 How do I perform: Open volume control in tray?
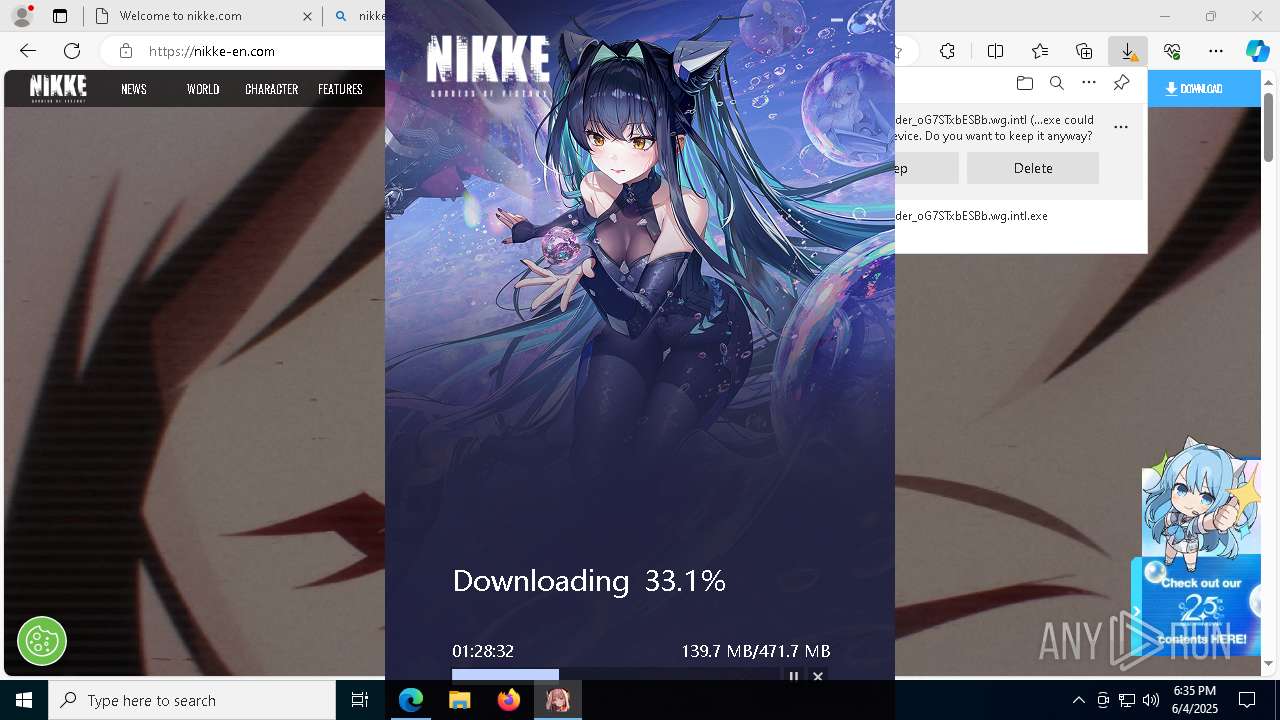1151,700
